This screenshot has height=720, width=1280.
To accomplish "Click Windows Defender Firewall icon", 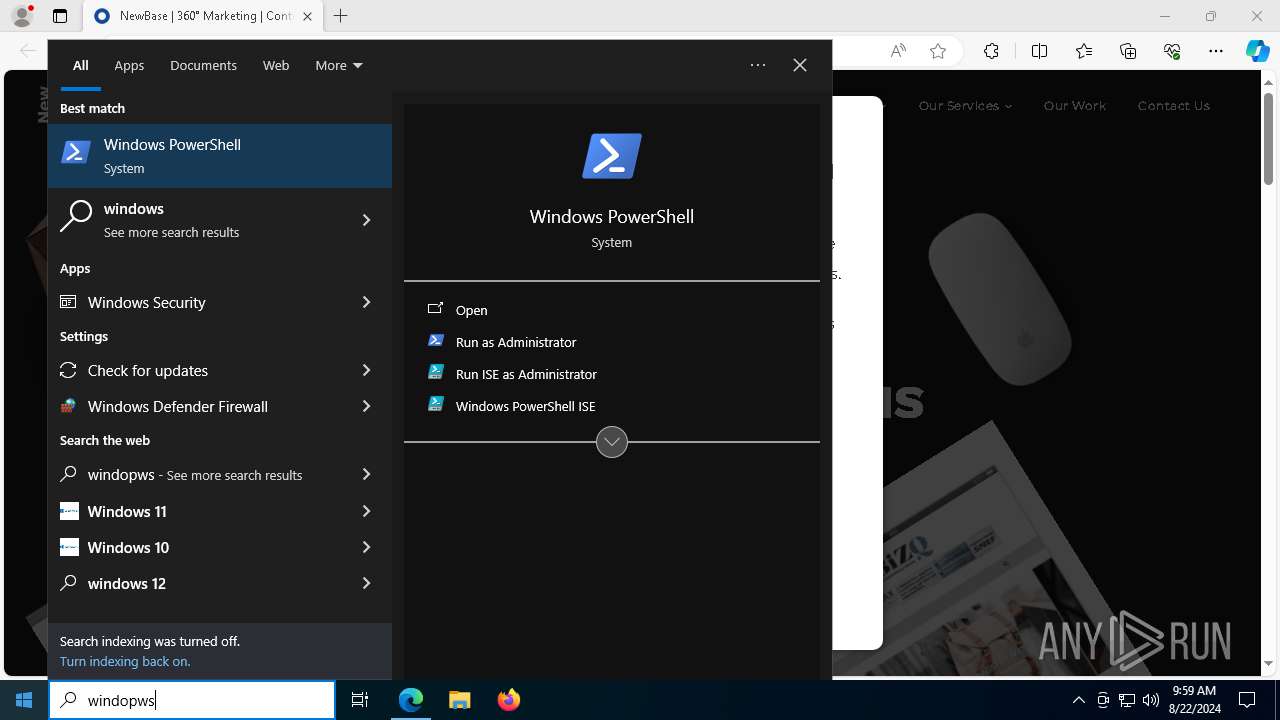I will pyautogui.click(x=68, y=406).
